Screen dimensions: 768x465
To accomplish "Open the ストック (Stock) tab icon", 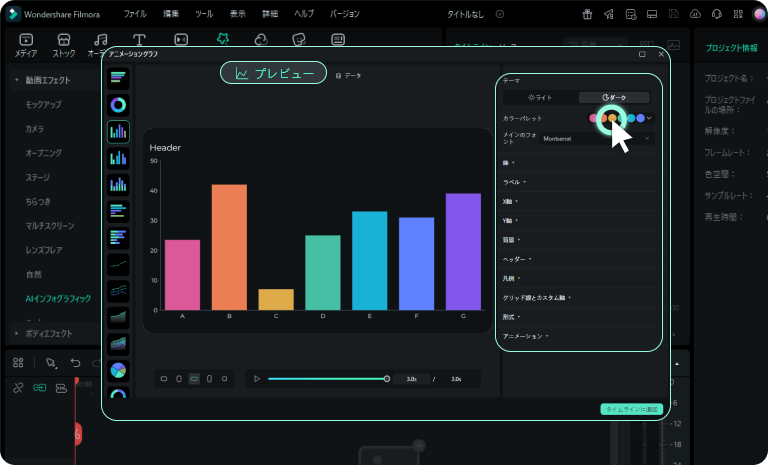I will click(63, 43).
